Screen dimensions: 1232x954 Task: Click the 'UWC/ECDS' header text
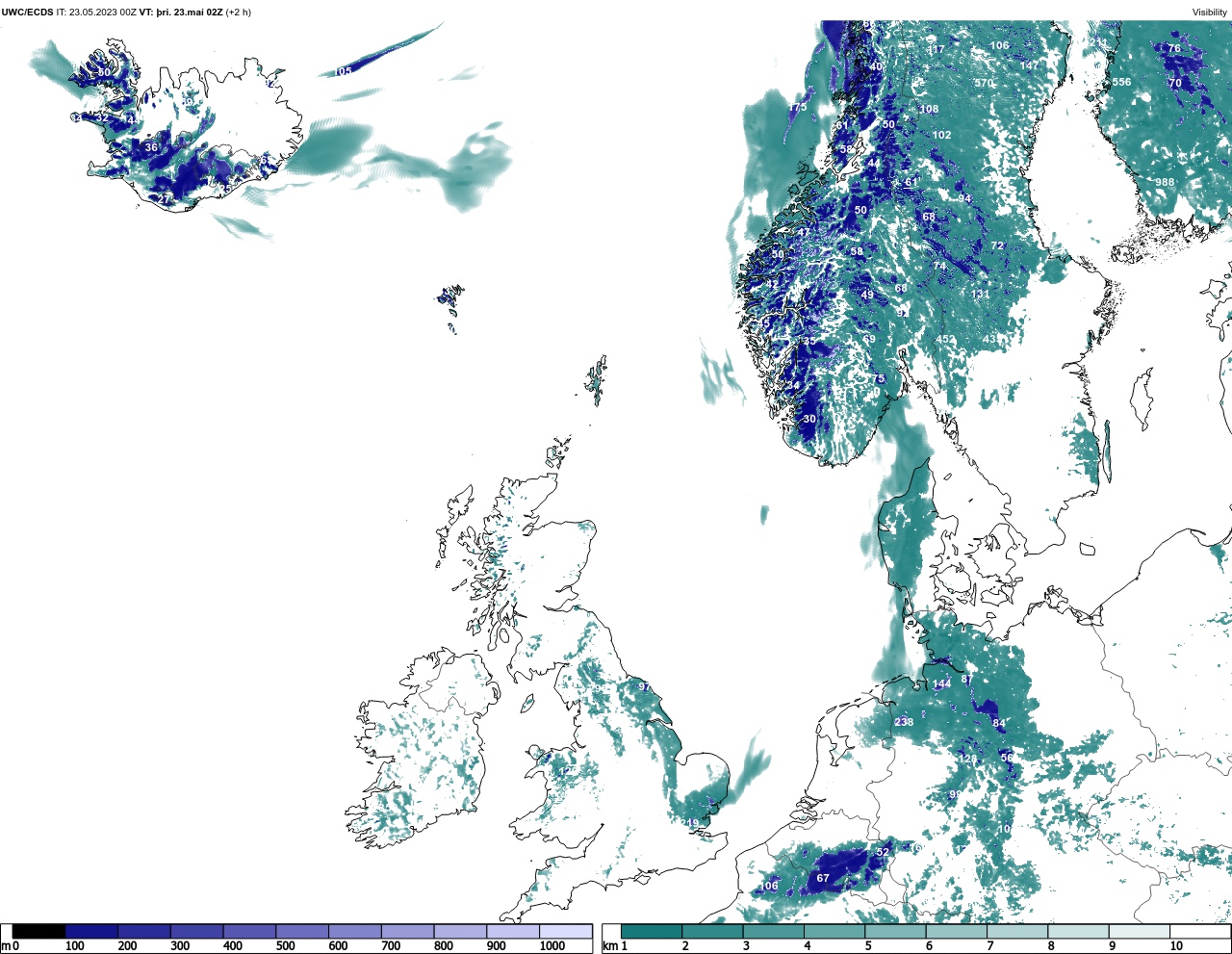click(27, 13)
